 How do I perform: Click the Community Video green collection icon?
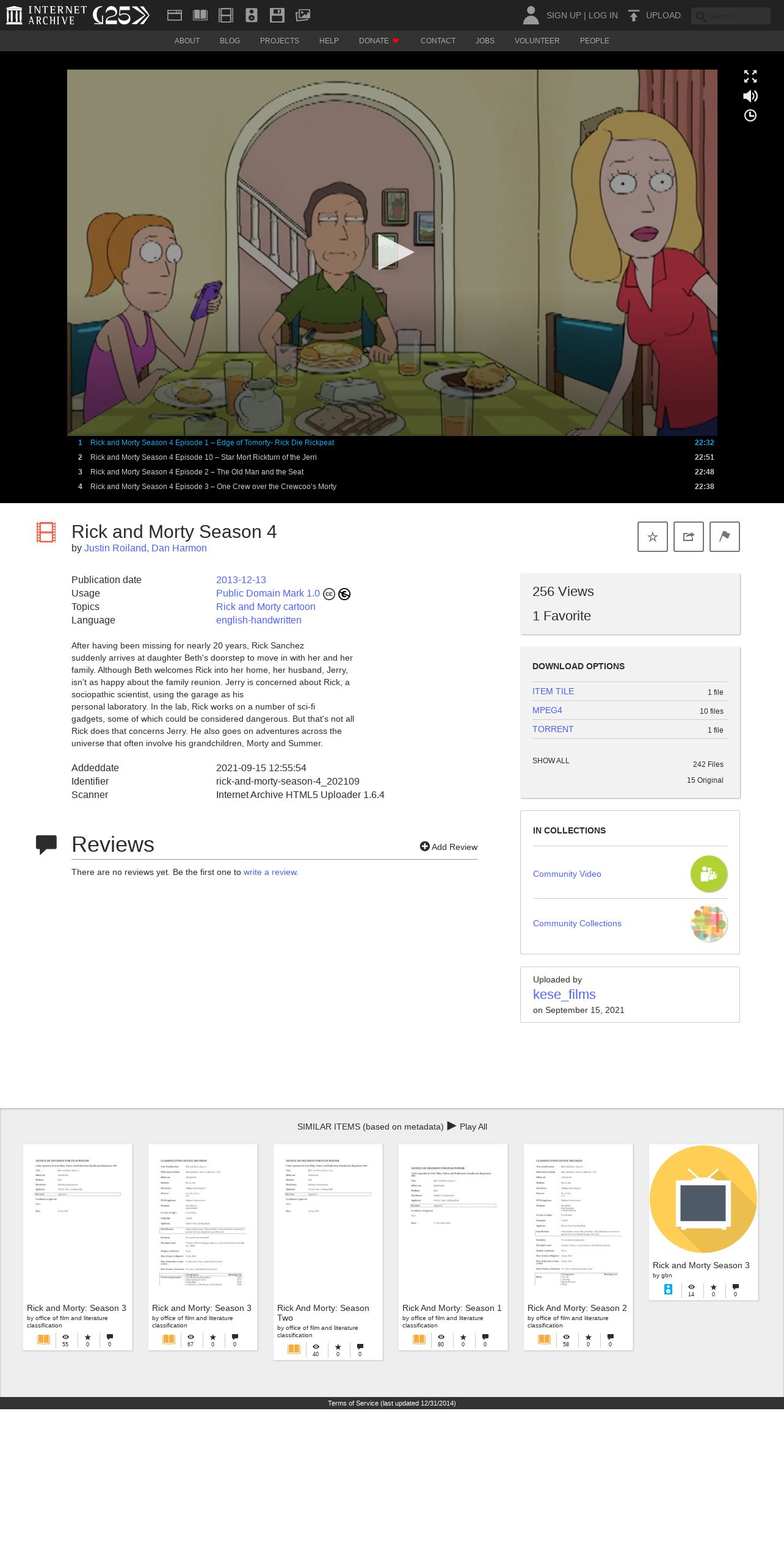pyautogui.click(x=709, y=874)
